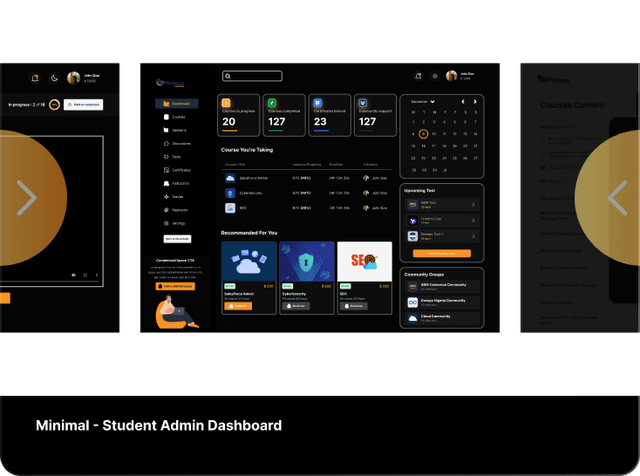
Task: Open the Courses item in the sidebar
Action: 165,117
